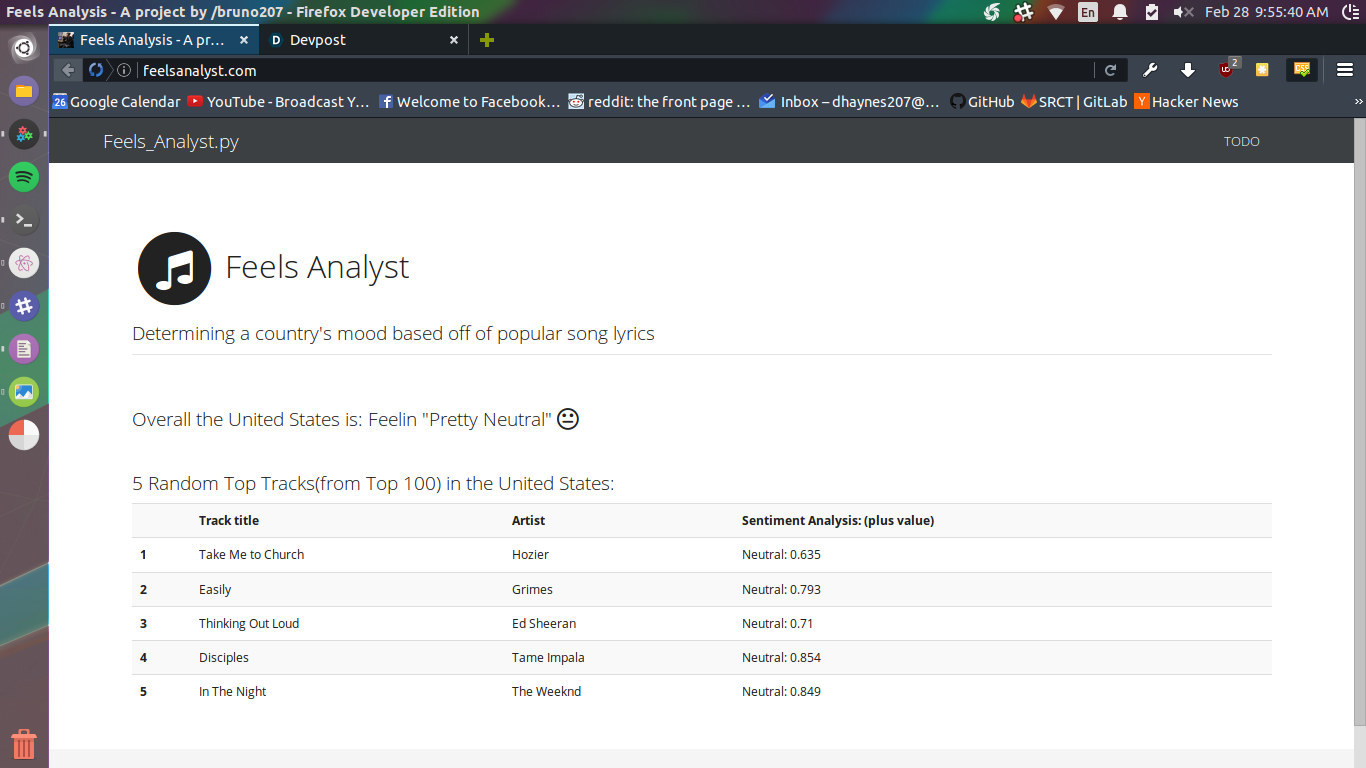Open Firefox hamburger menu
This screenshot has height=768, width=1366.
click(1344, 70)
